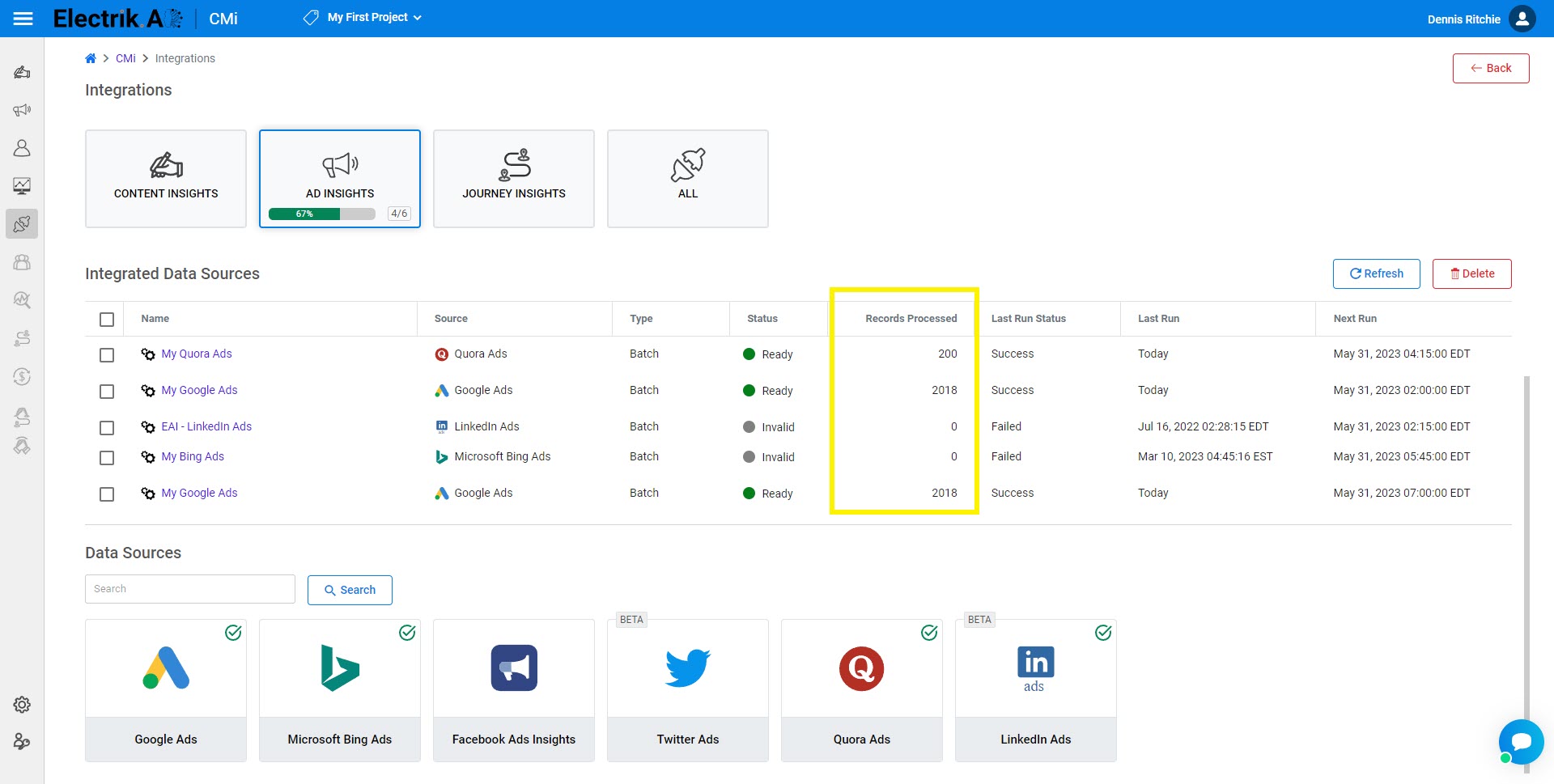The width and height of the screenshot is (1554, 784).
Task: Switch to the Journey Insights tab
Action: pos(513,178)
